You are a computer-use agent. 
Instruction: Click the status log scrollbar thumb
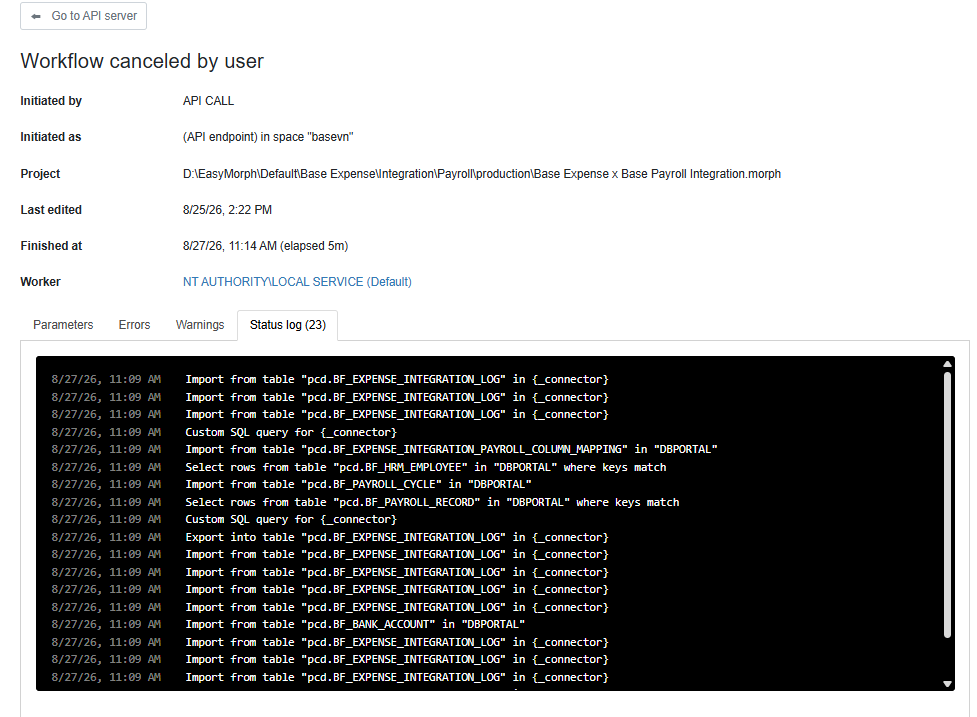tap(947, 505)
